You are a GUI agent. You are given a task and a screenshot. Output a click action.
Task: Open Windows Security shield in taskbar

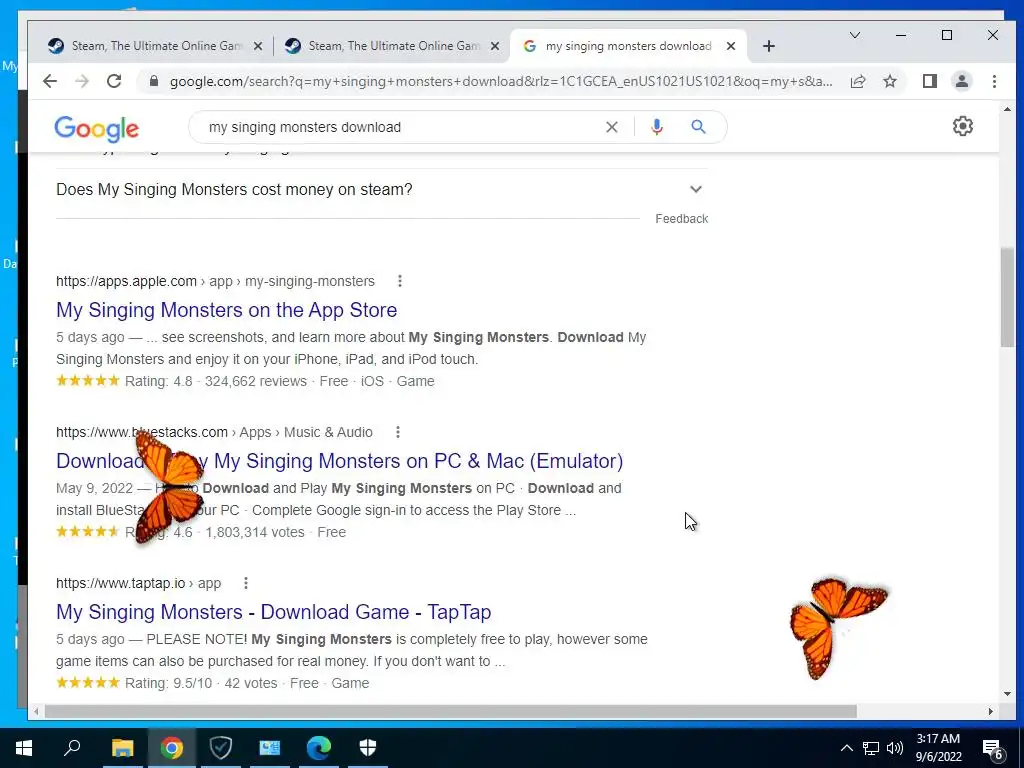click(x=368, y=748)
